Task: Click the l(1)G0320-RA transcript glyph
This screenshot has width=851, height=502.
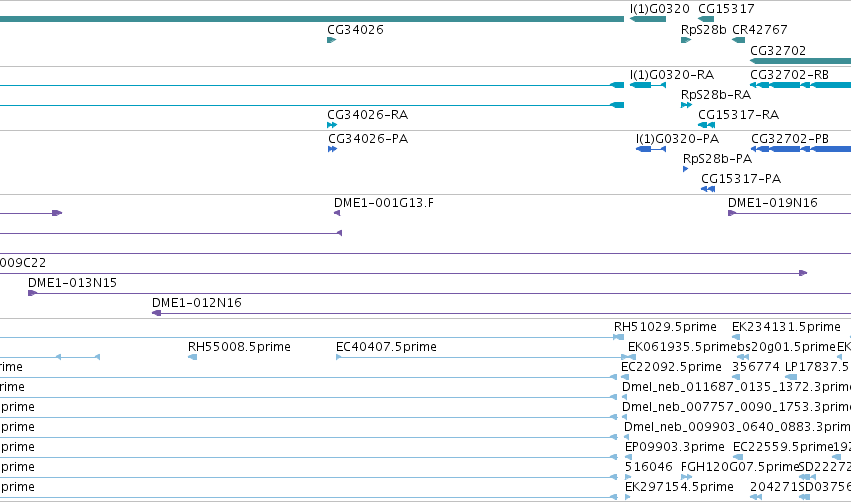Action: 647,85
